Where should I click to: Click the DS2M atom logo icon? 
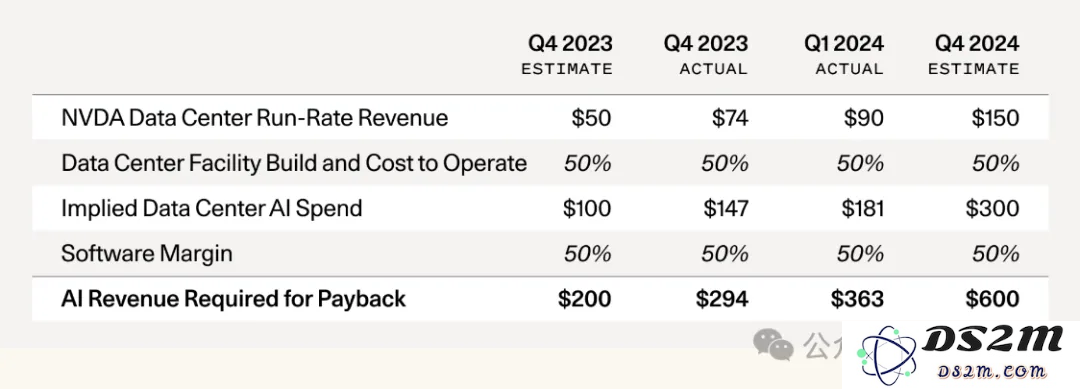pos(888,354)
